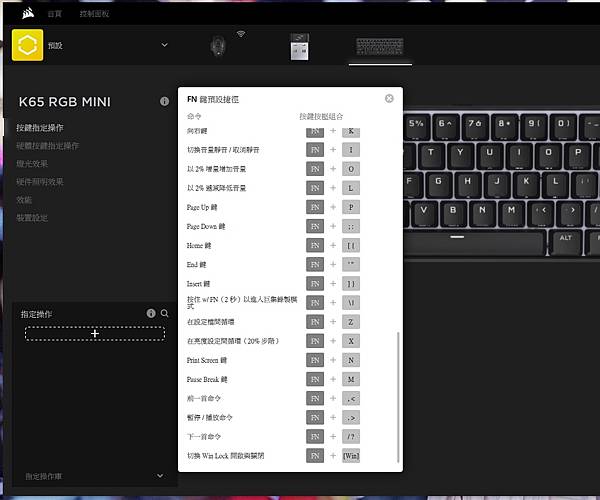Viewport: 600px width, 500px height.
Task: Select the 8* key on keyboard preview
Action: pyautogui.click(x=504, y=125)
